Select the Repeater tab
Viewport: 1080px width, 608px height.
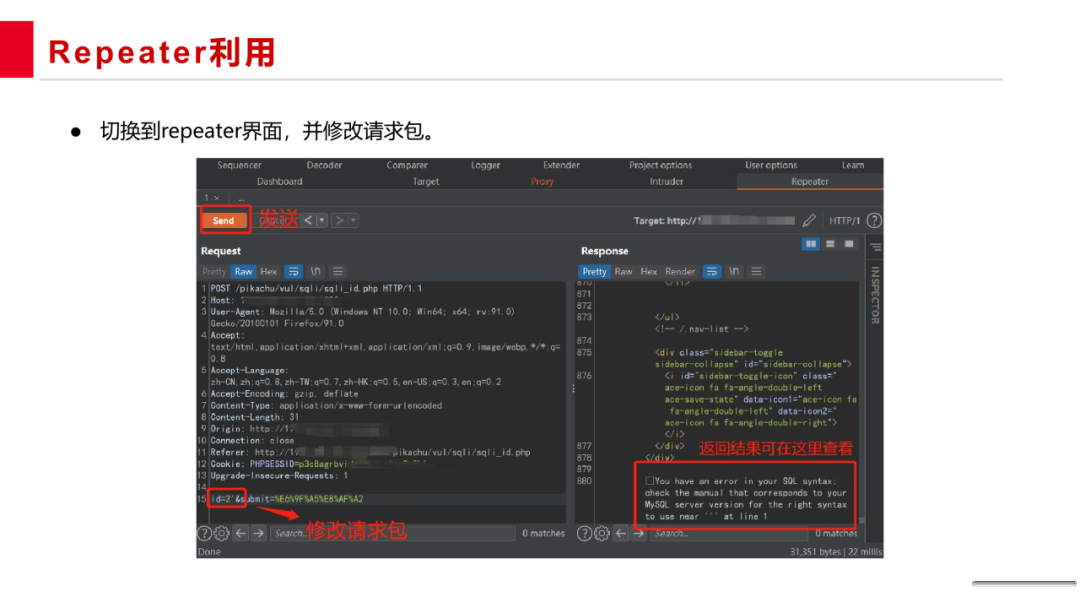tap(810, 182)
